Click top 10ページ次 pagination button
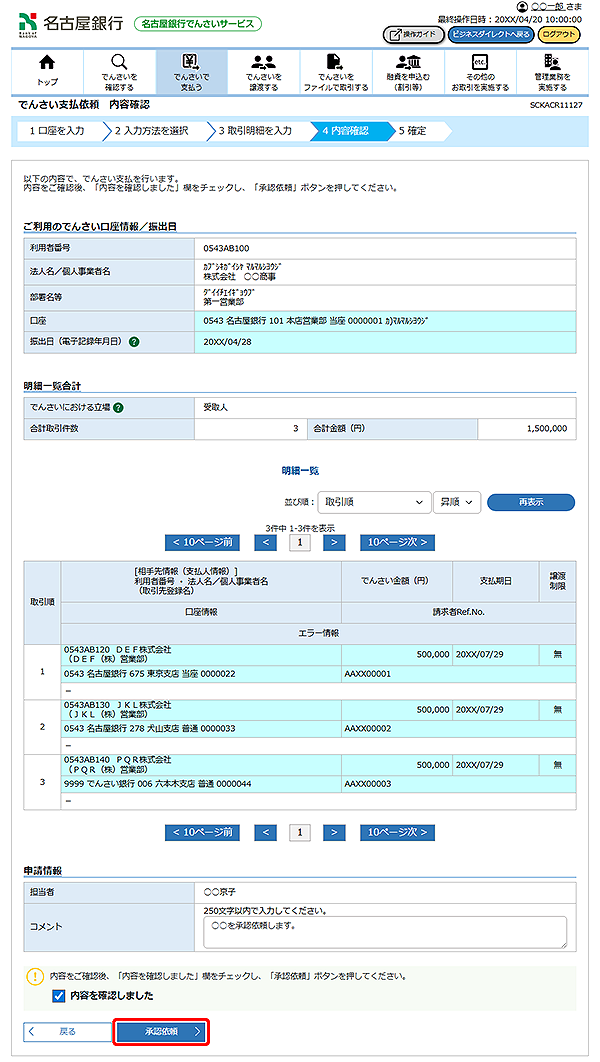Screen dimensions: 600x1062 pos(397,542)
